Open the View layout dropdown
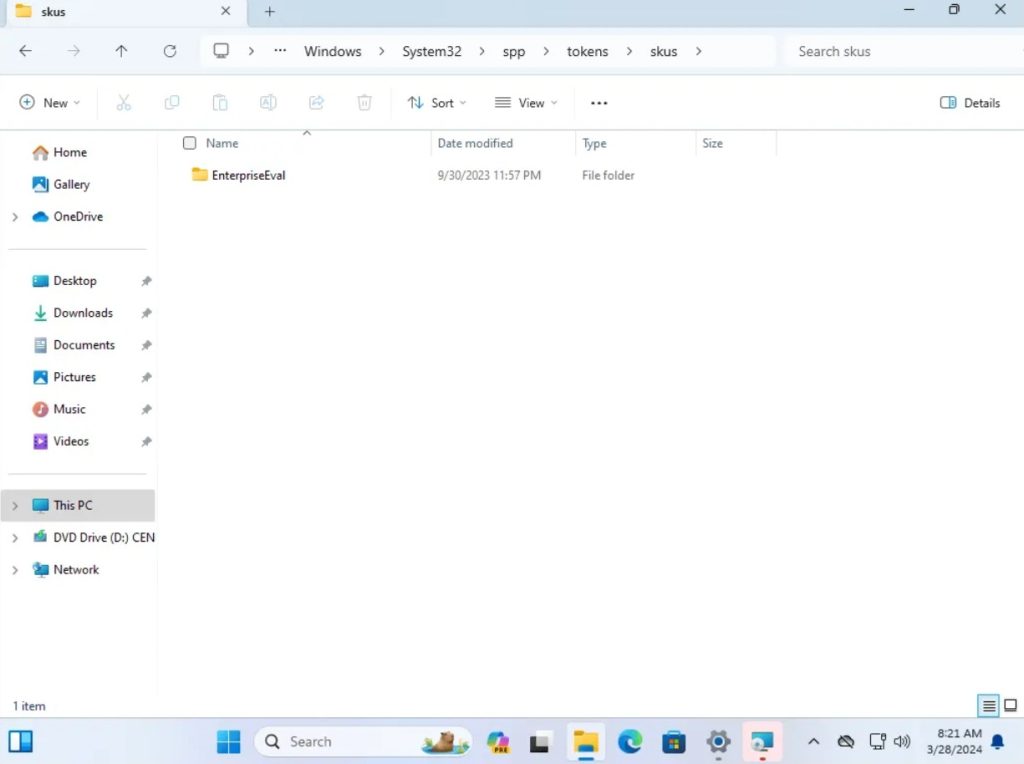 [526, 103]
